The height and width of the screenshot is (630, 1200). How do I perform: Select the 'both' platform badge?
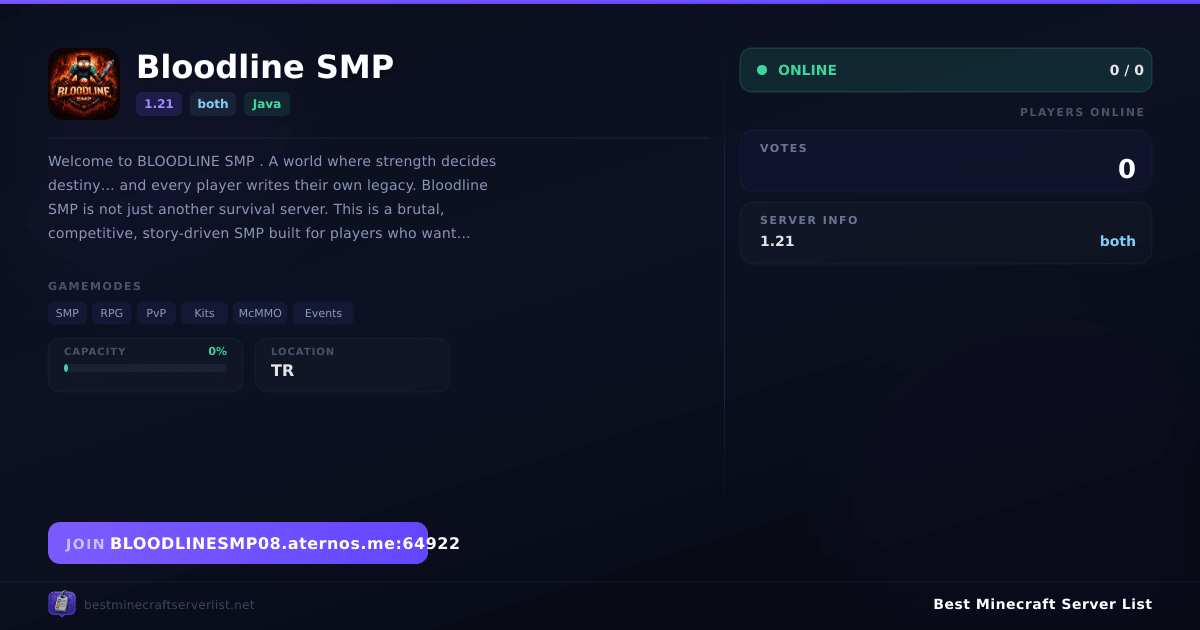tap(213, 104)
